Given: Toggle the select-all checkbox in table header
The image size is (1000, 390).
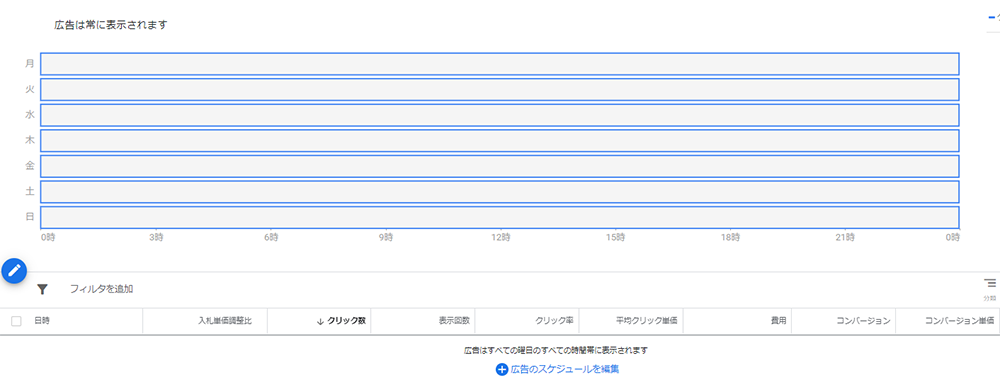Looking at the screenshot, I should 17,321.
